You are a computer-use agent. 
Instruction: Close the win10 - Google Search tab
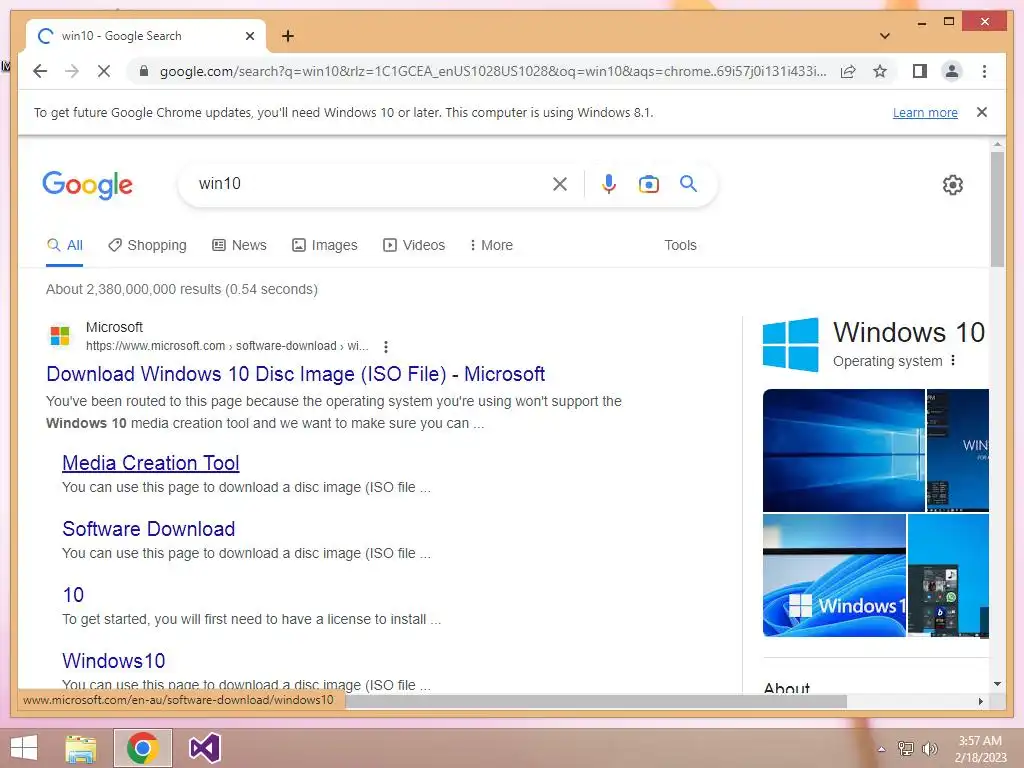coord(249,36)
